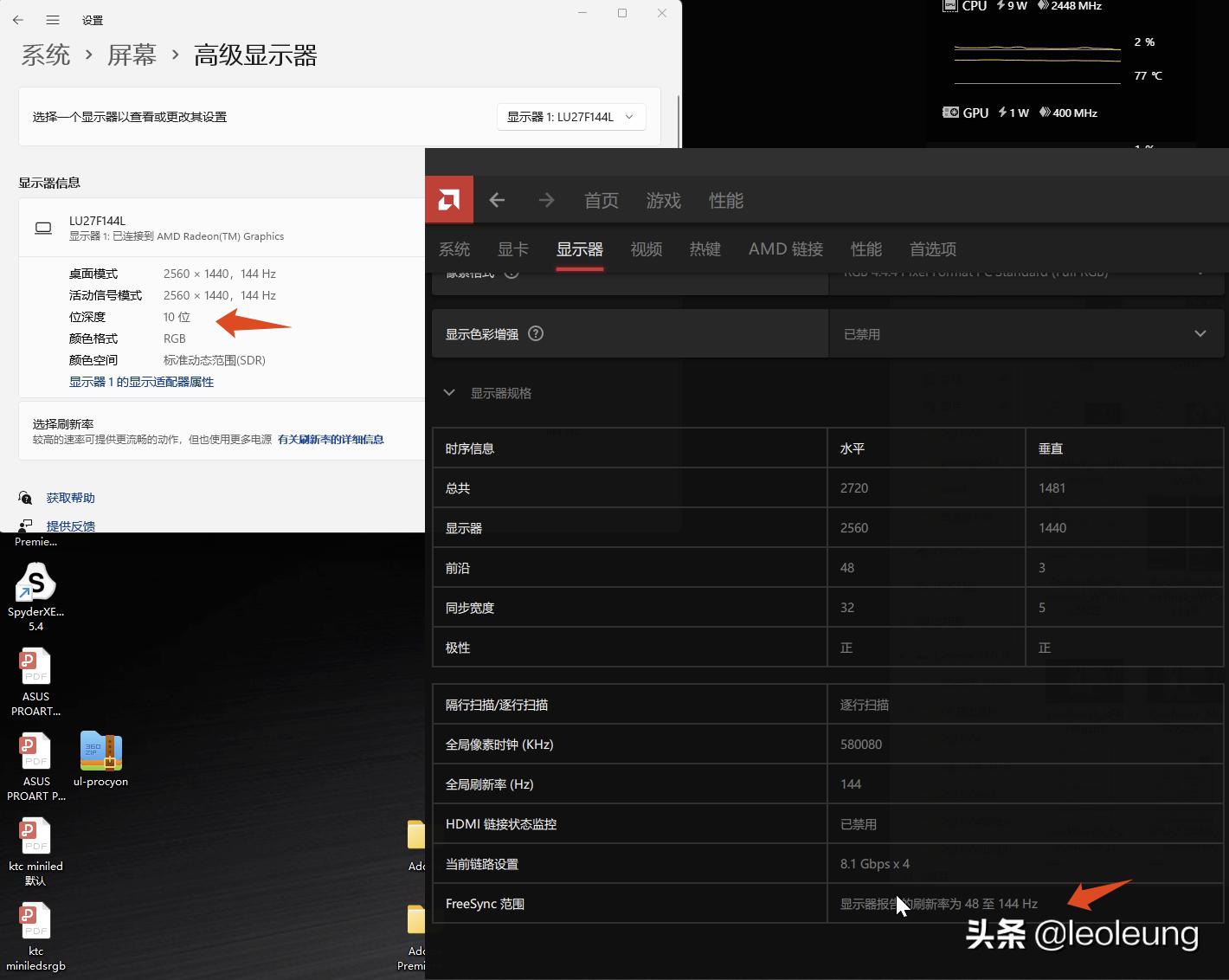
Task: Click the info icon next to 像素格式
Action: point(511,271)
